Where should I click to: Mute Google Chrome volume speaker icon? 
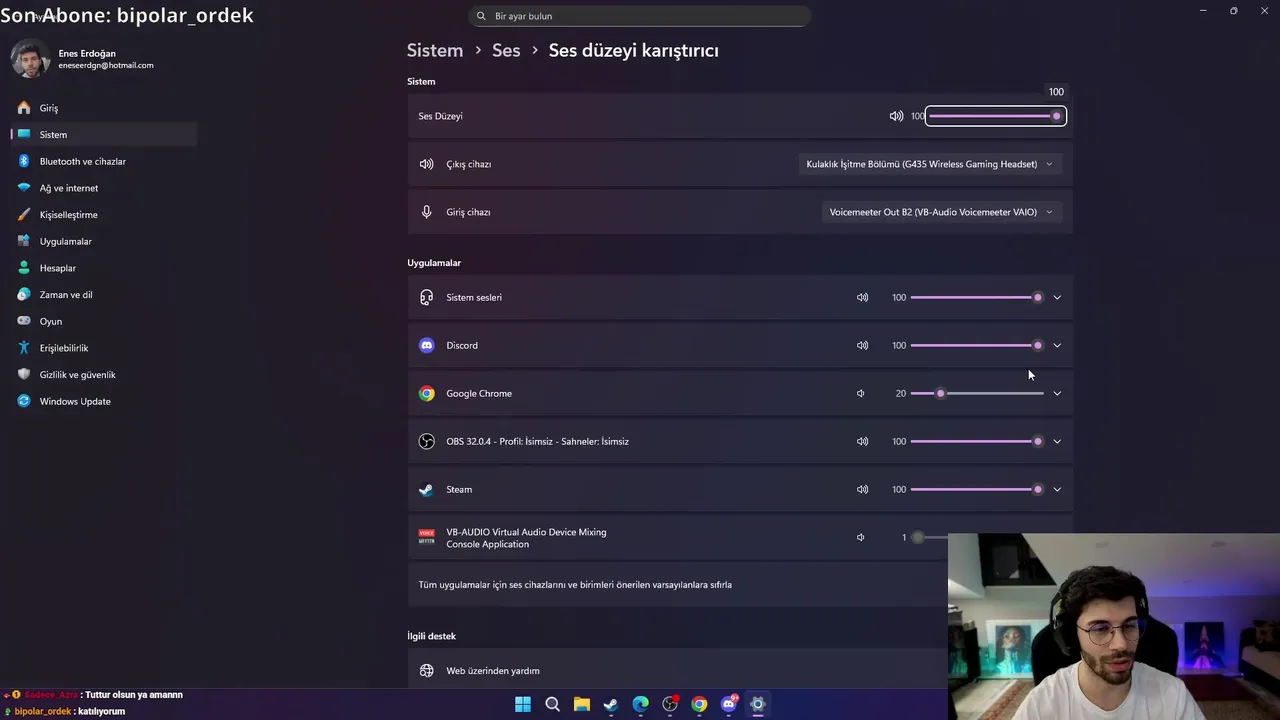click(x=860, y=393)
